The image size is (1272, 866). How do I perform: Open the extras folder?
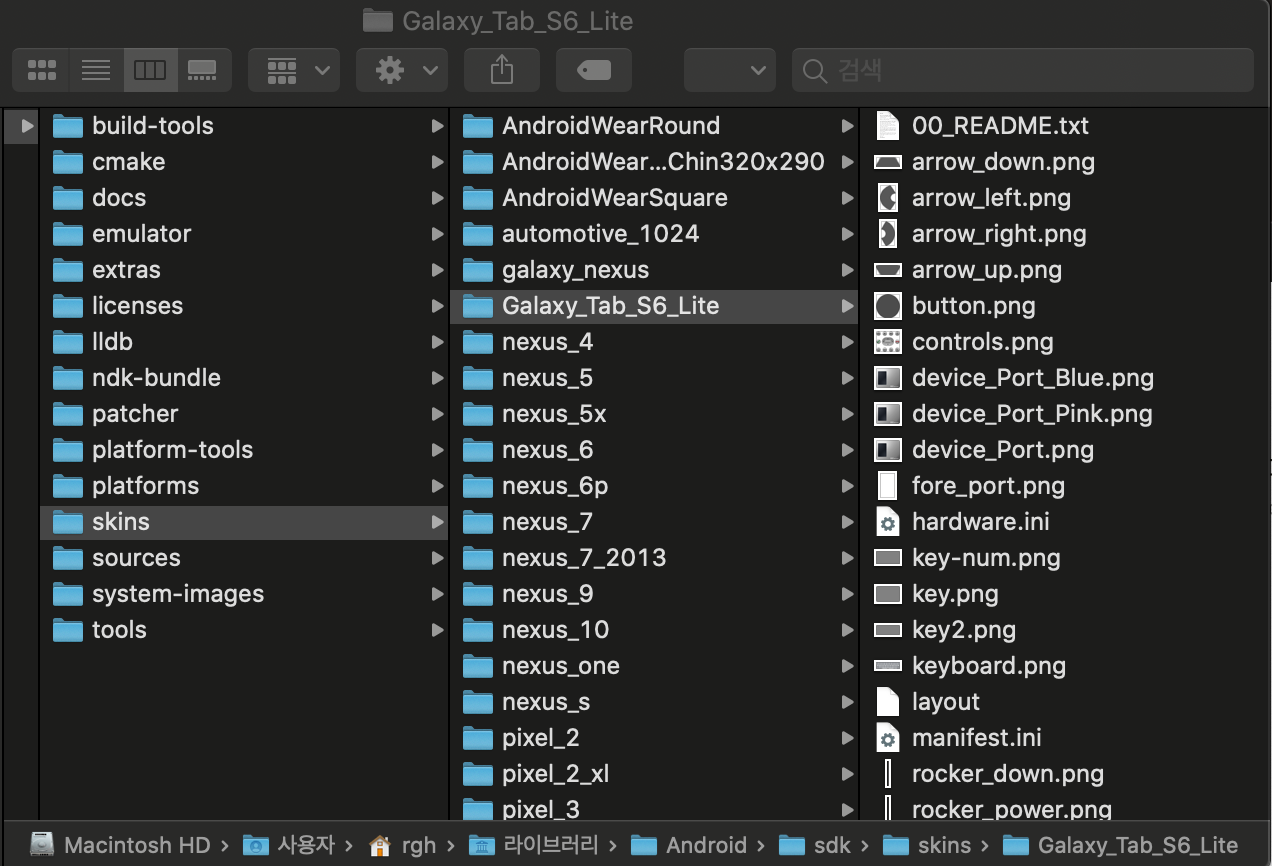point(244,270)
